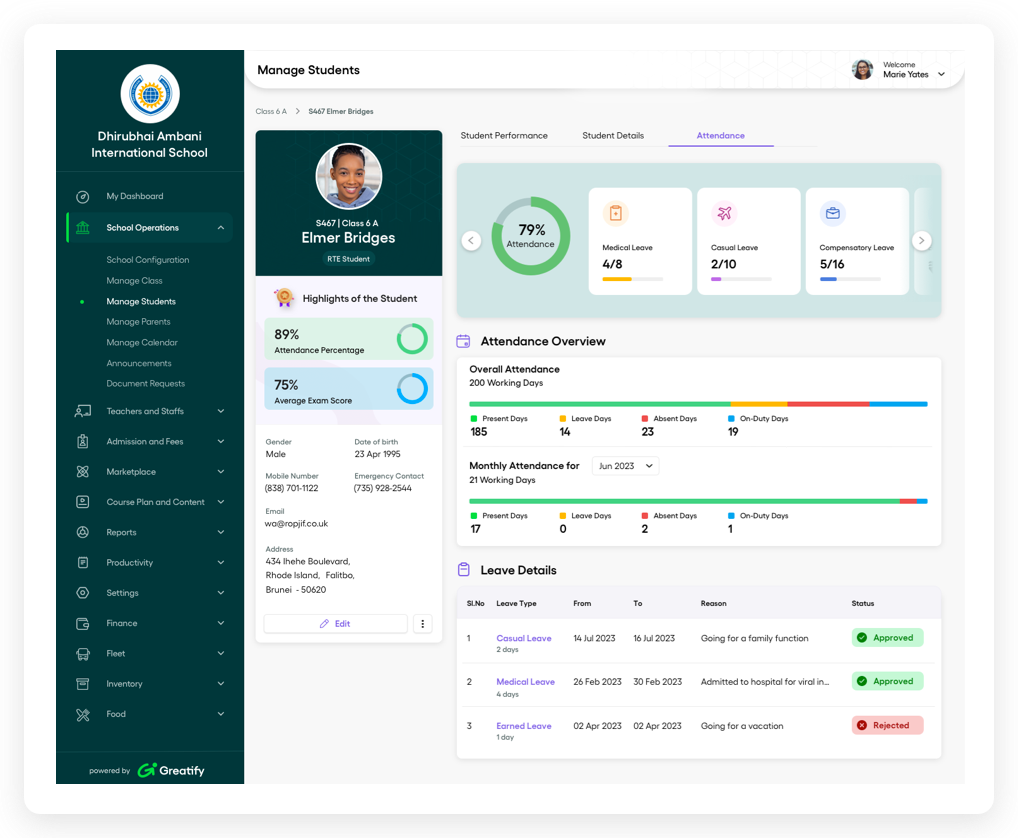1018x838 pixels.
Task: Expand the Teachers and Staffs section
Action: pos(220,411)
